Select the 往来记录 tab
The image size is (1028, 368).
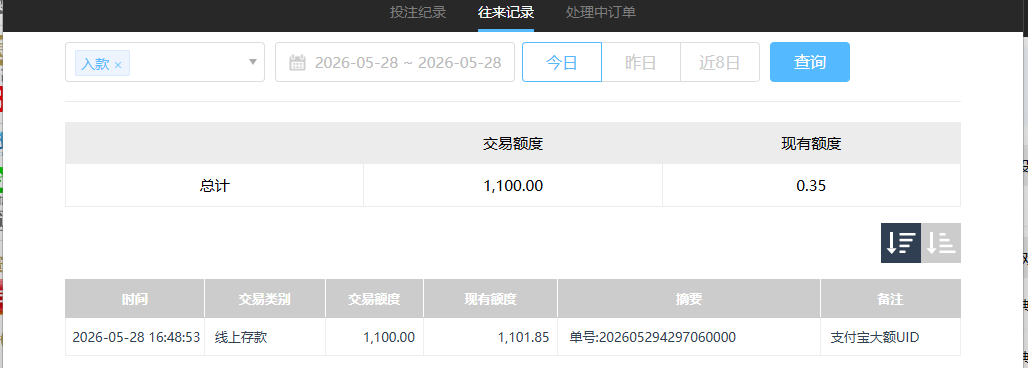point(505,12)
